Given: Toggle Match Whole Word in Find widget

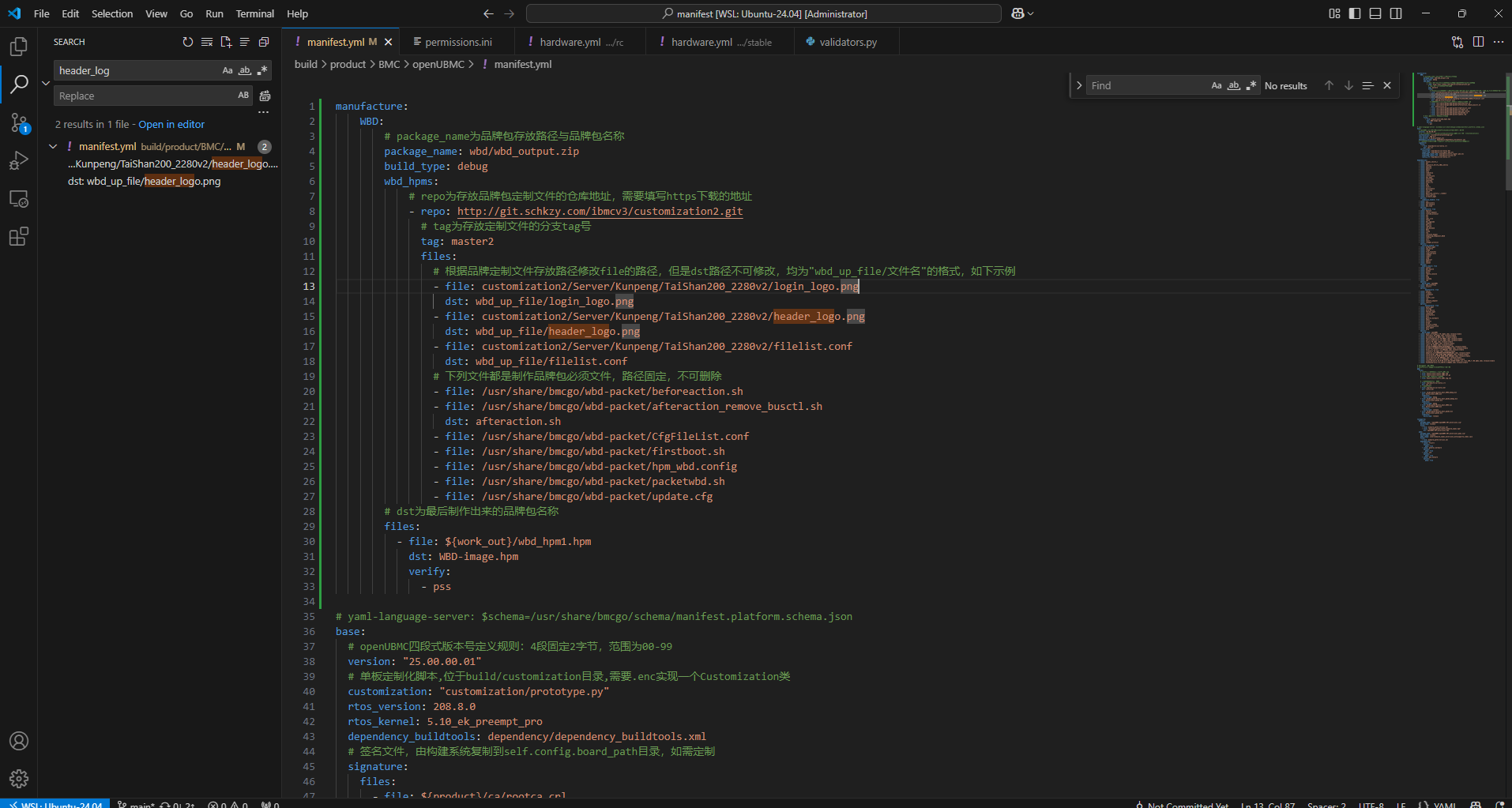Looking at the screenshot, I should click(x=1233, y=85).
